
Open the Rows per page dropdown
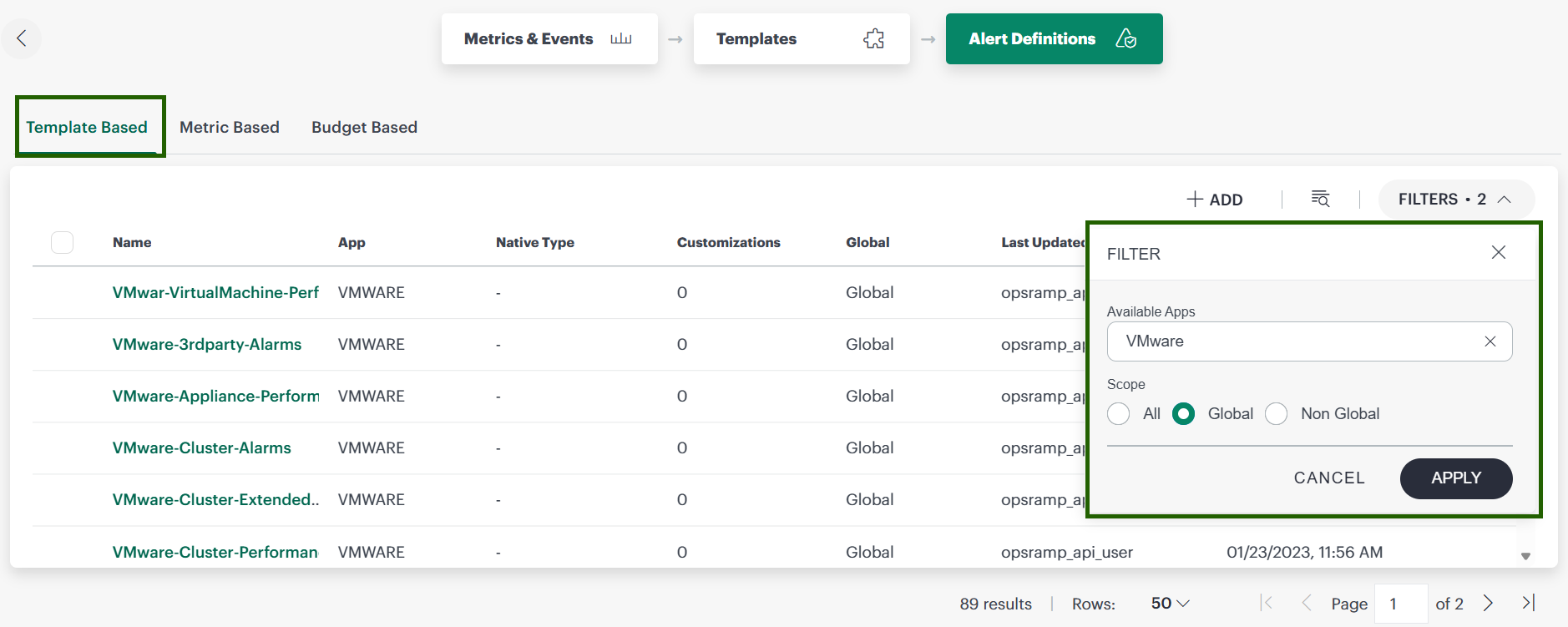(x=1170, y=603)
